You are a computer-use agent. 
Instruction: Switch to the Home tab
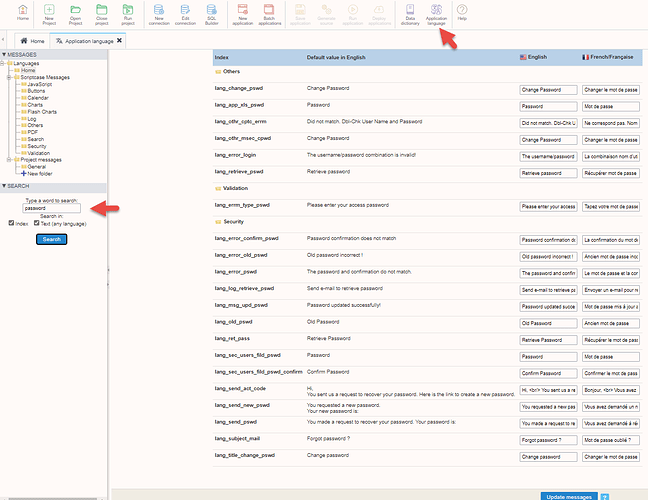(32, 41)
